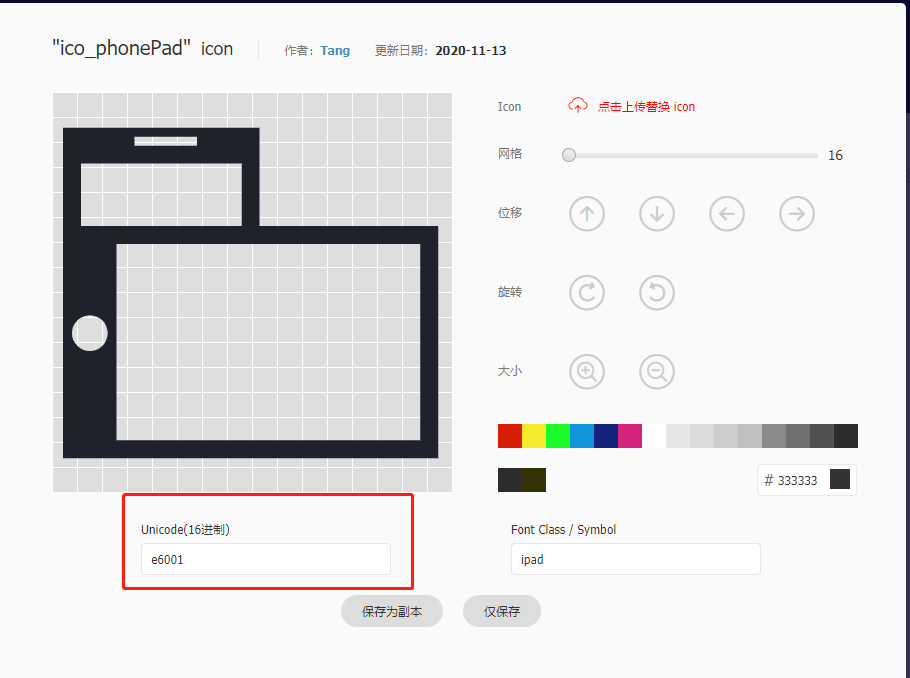The height and width of the screenshot is (678, 910).
Task: Enlarge the icon with the zoom-in control
Action: 587,371
